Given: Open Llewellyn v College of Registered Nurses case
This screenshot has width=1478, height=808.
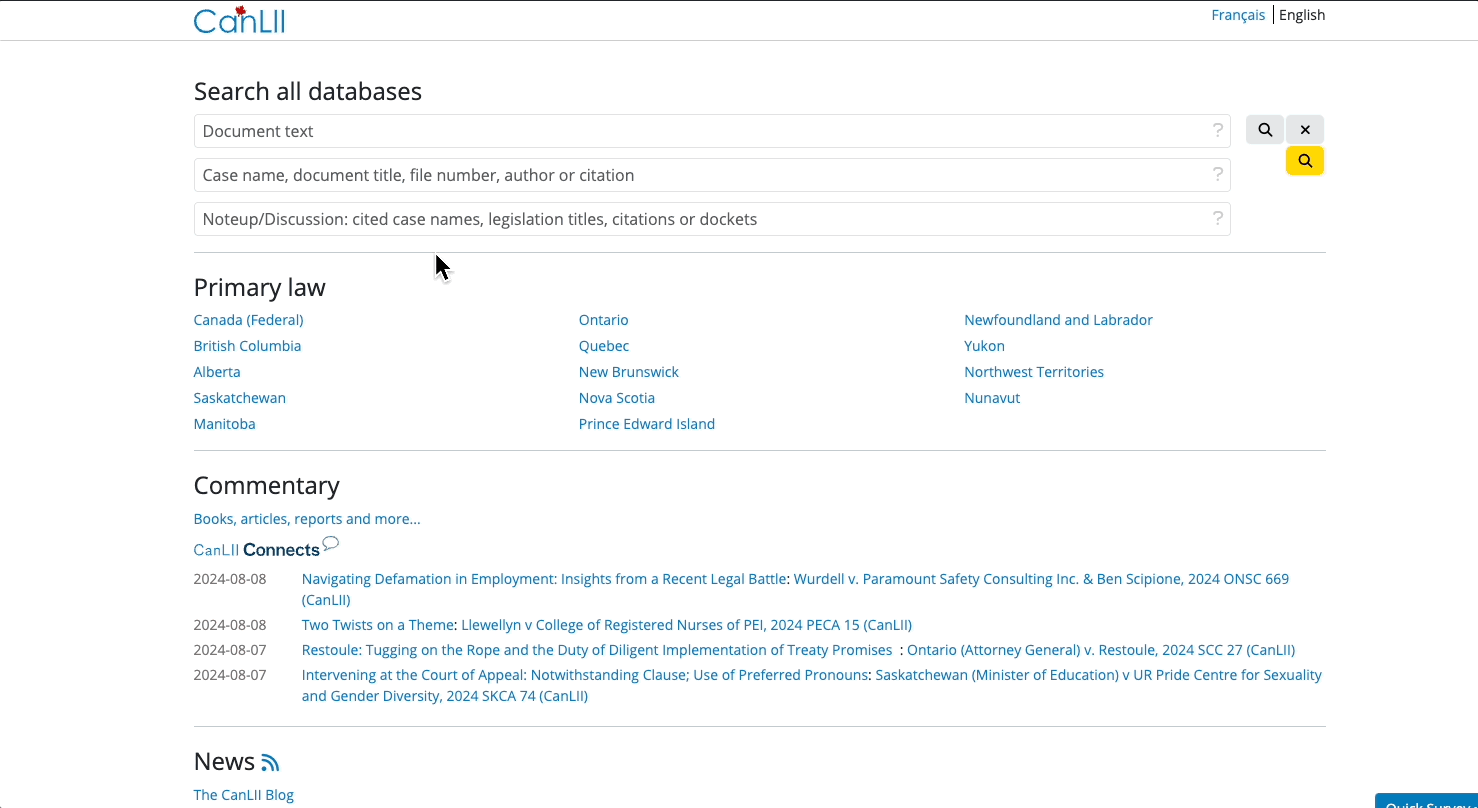Looking at the screenshot, I should tap(686, 625).
